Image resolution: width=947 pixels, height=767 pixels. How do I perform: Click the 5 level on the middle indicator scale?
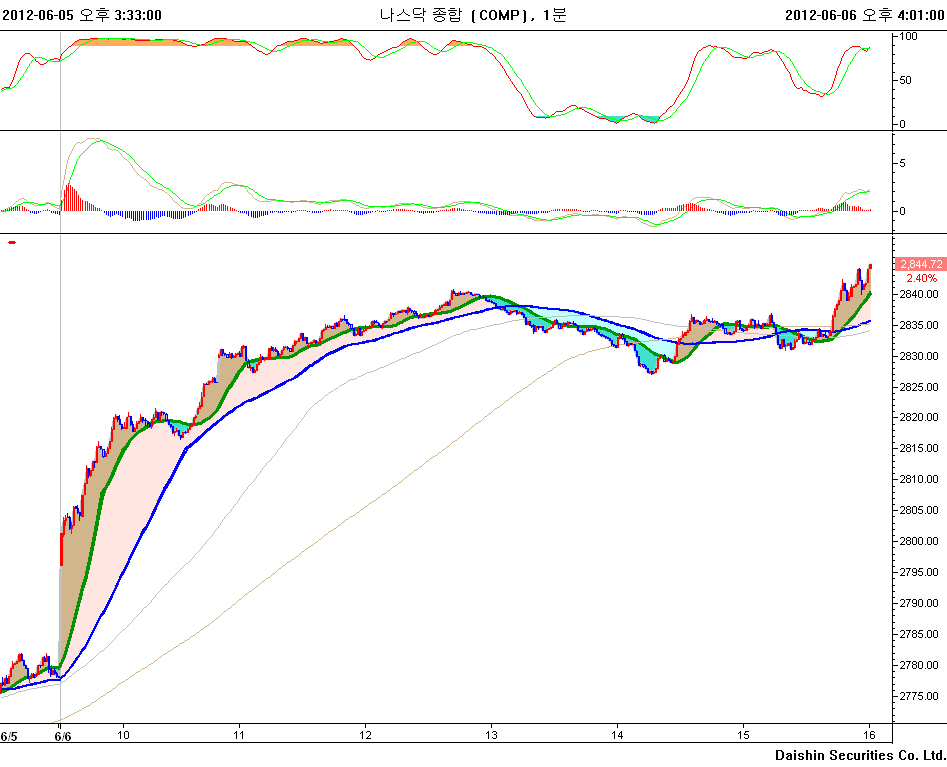[x=902, y=162]
